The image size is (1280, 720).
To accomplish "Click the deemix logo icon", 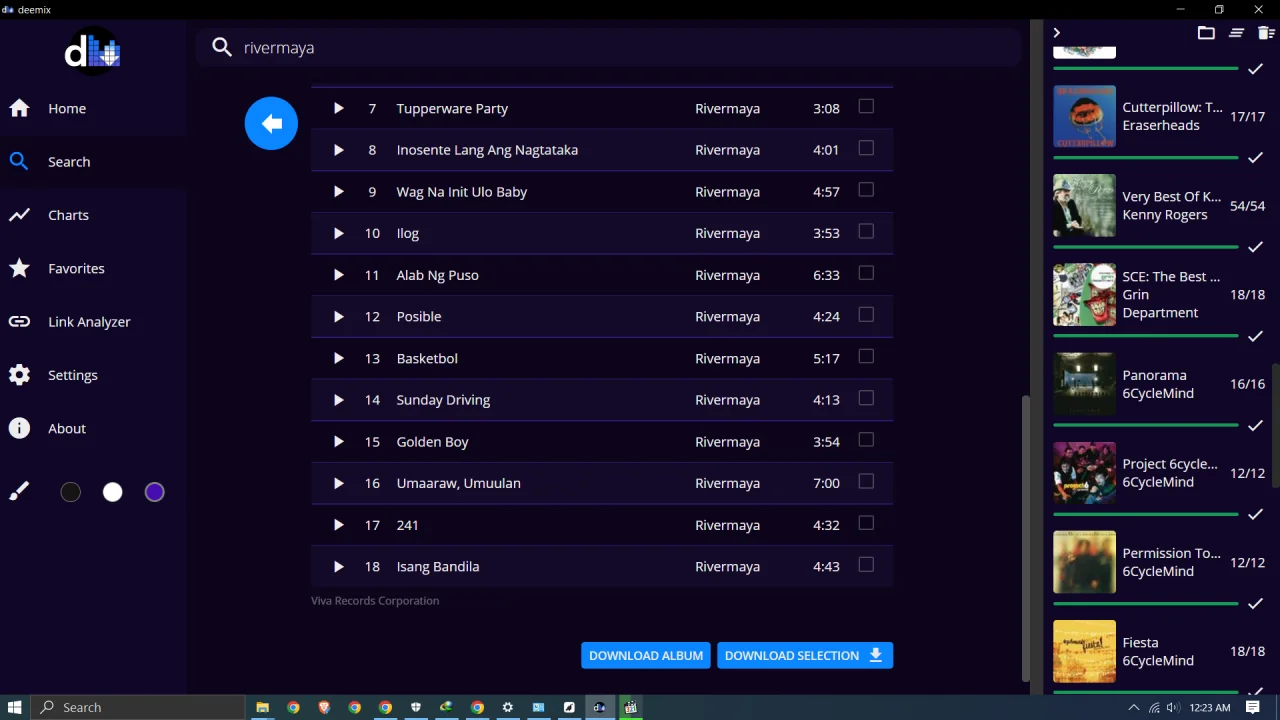I will click(x=93, y=52).
